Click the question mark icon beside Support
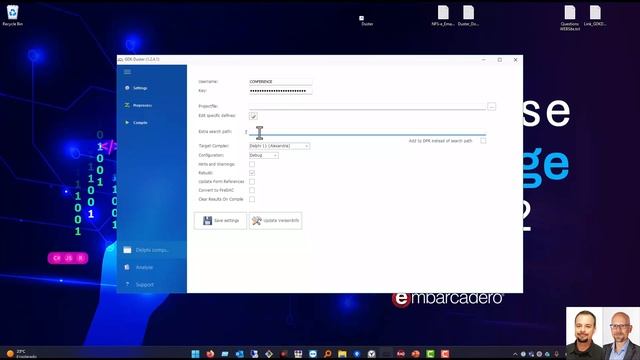 click(127, 284)
